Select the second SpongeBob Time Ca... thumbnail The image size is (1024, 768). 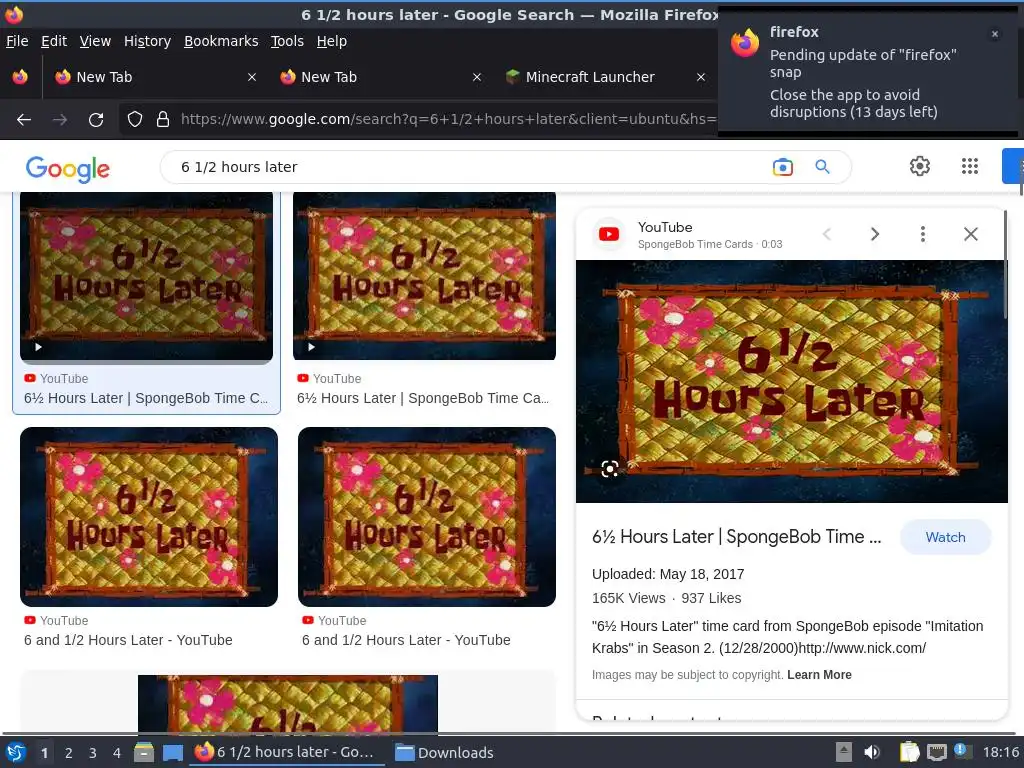(x=424, y=276)
